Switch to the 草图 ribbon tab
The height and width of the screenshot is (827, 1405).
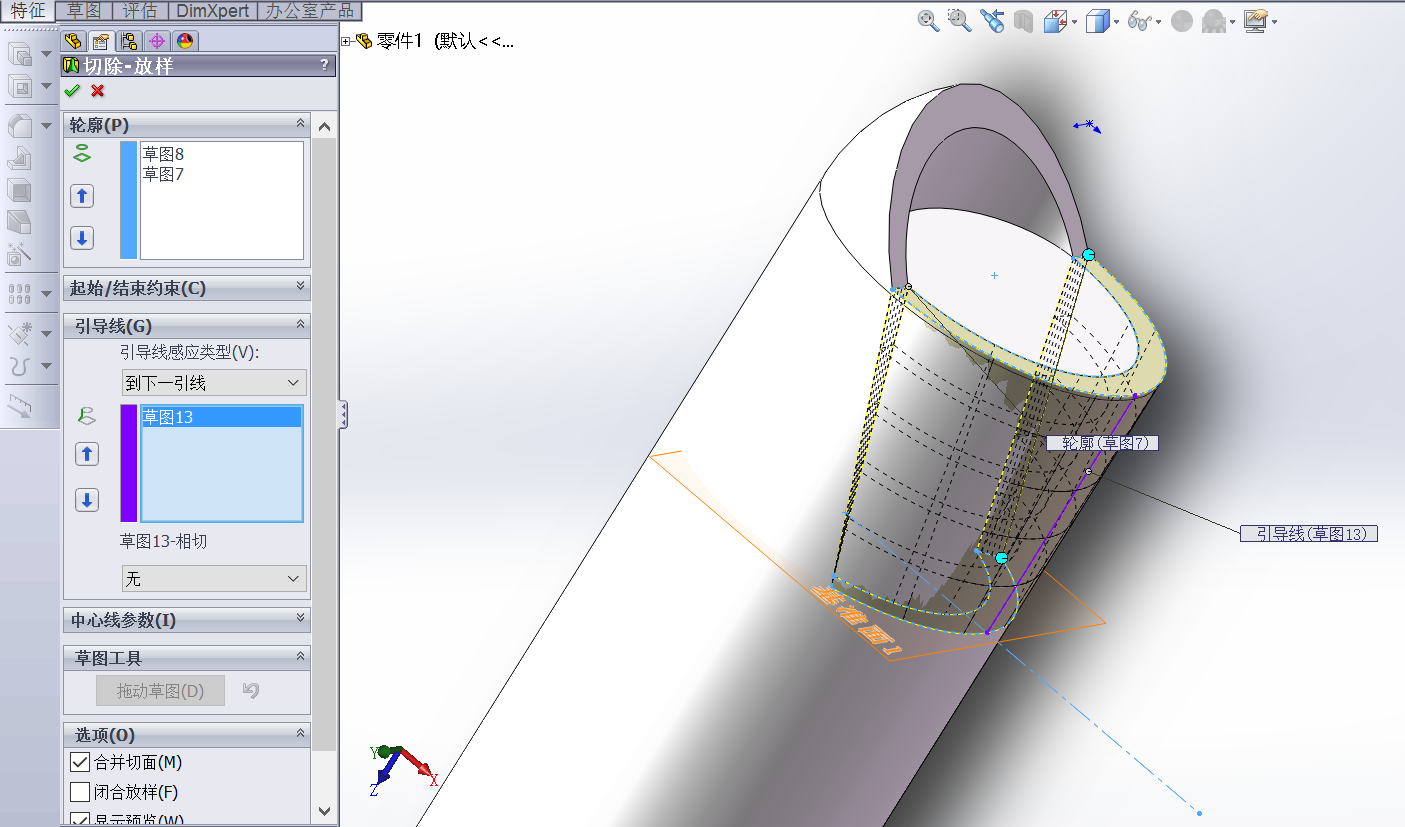(x=84, y=11)
